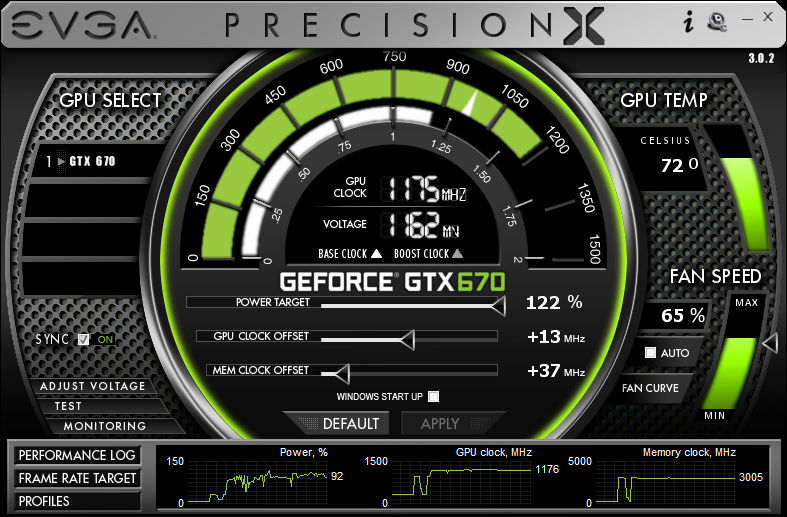The height and width of the screenshot is (517, 787).
Task: Open the Frame Rate Target tab
Action: coord(77,478)
